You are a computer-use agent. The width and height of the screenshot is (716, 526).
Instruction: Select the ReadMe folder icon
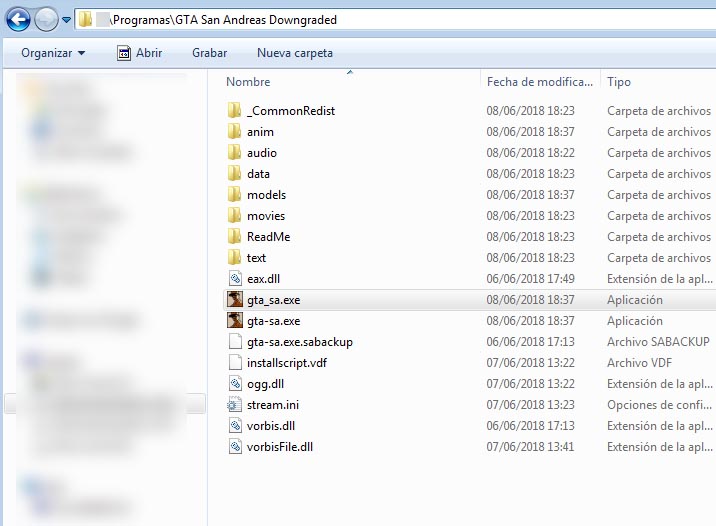point(235,237)
